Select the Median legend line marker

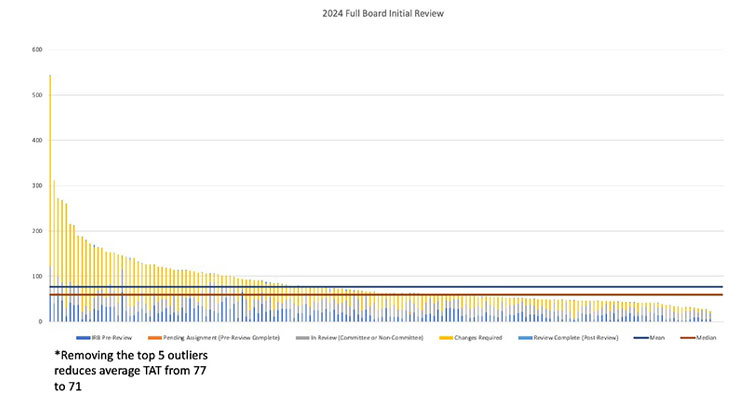[x=688, y=338]
